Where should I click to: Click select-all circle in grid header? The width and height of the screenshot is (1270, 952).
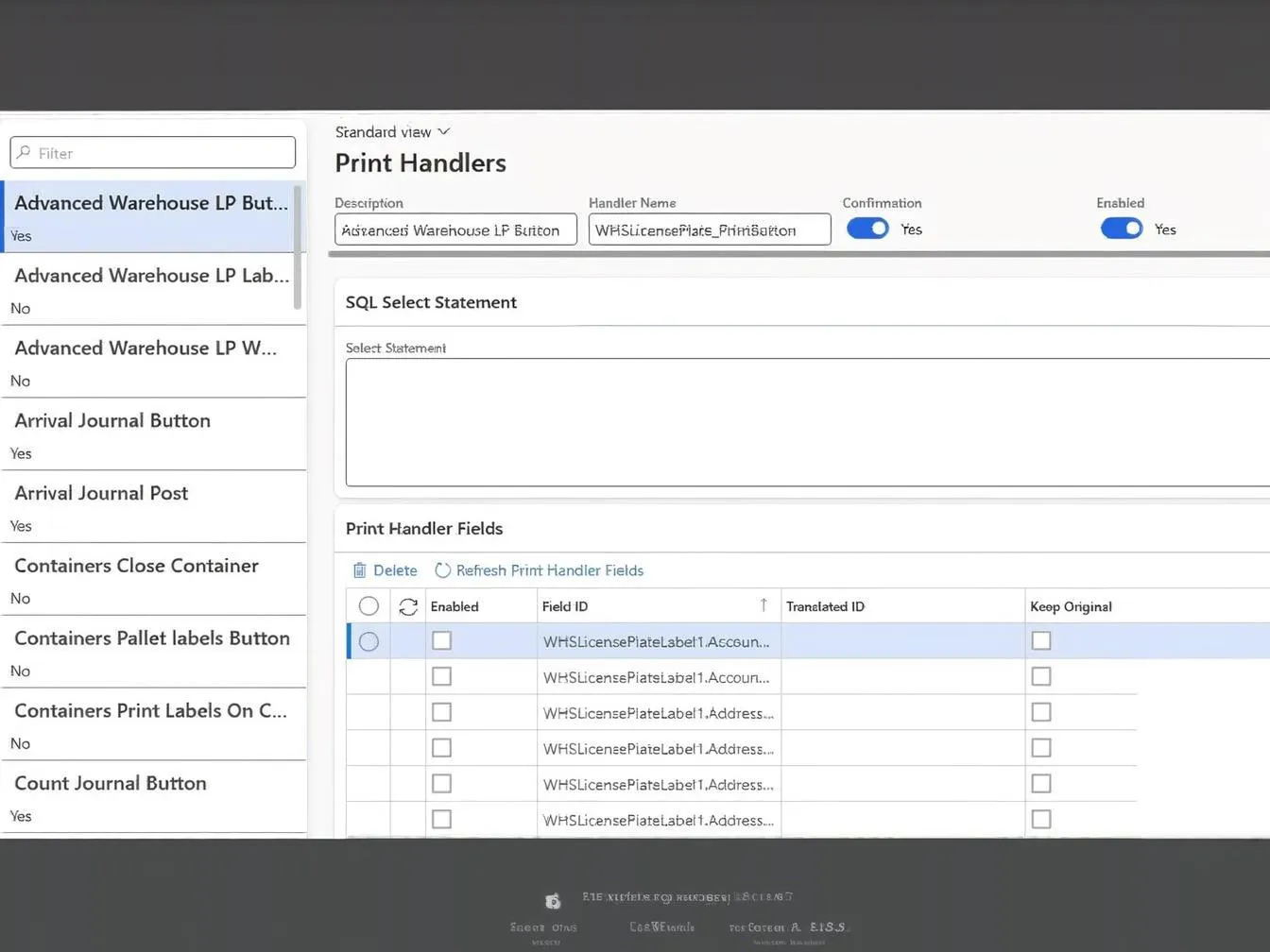369,606
